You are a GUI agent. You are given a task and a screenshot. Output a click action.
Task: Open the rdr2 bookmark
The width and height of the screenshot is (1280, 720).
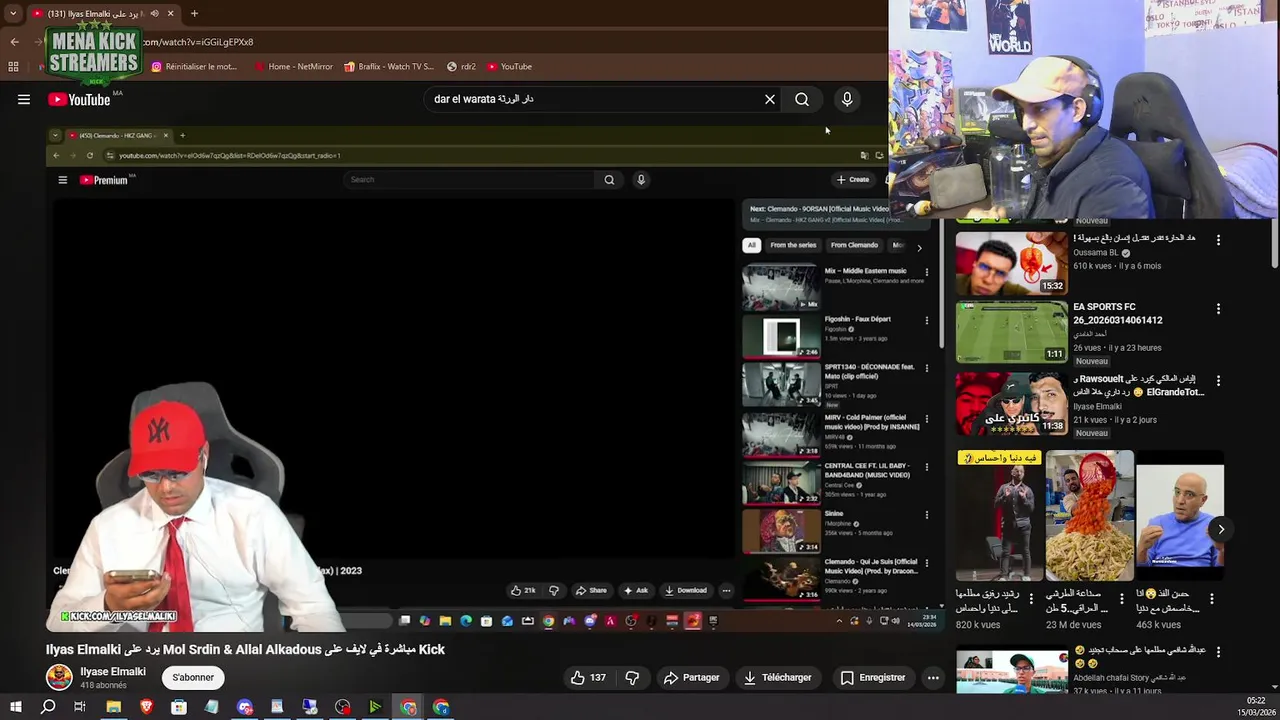(x=461, y=67)
